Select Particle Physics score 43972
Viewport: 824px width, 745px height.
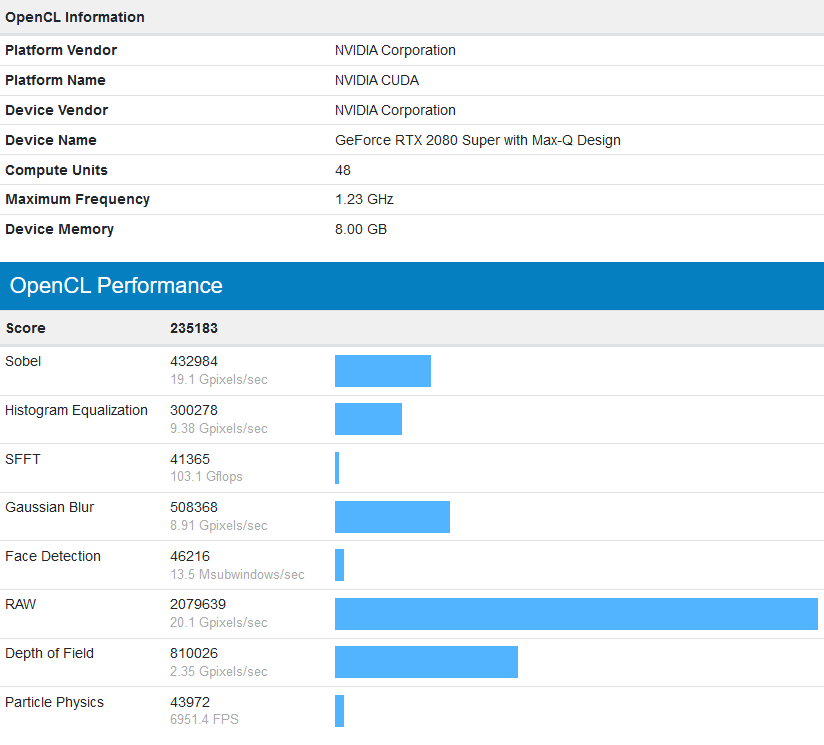190,702
